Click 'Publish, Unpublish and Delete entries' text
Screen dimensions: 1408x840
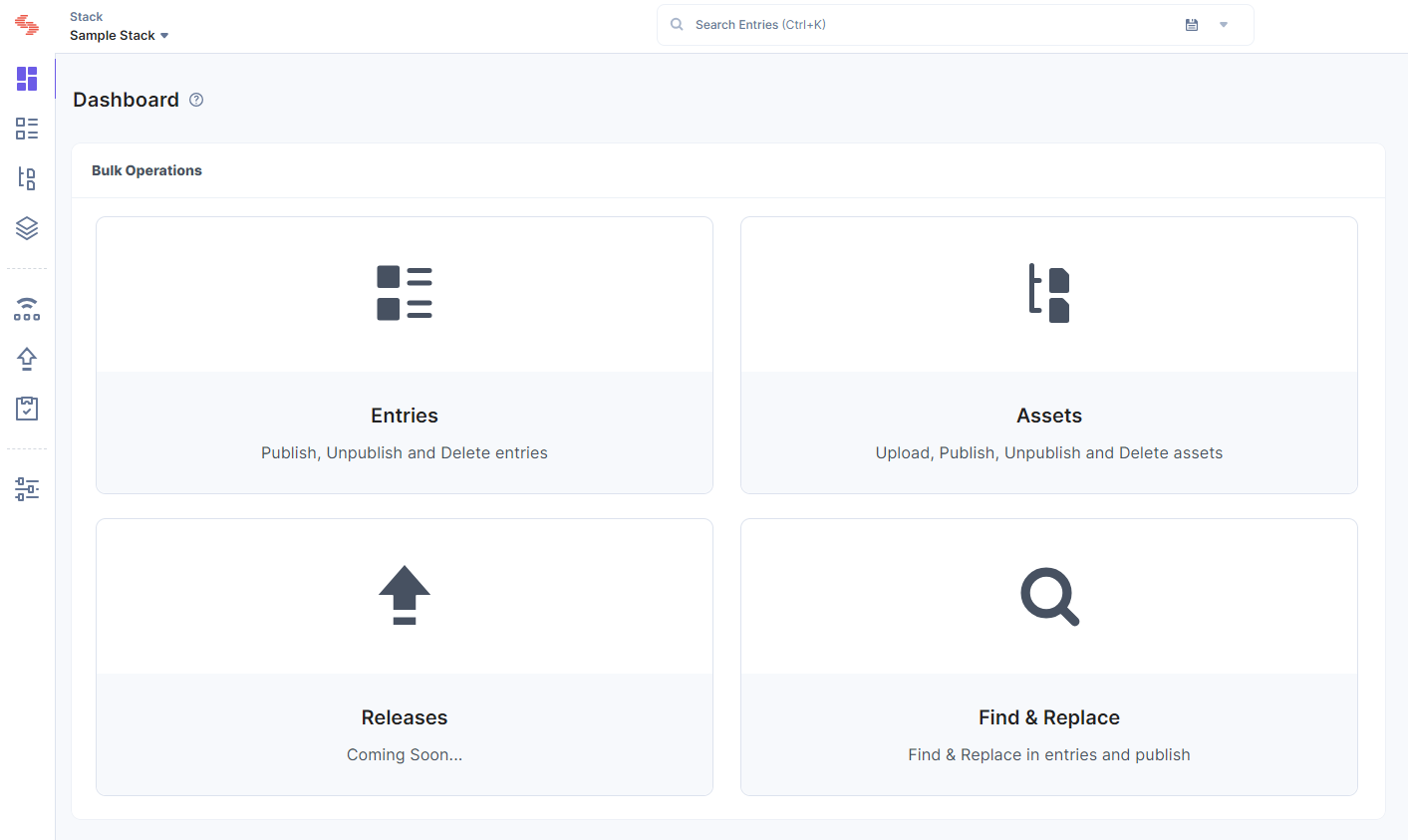pos(405,452)
